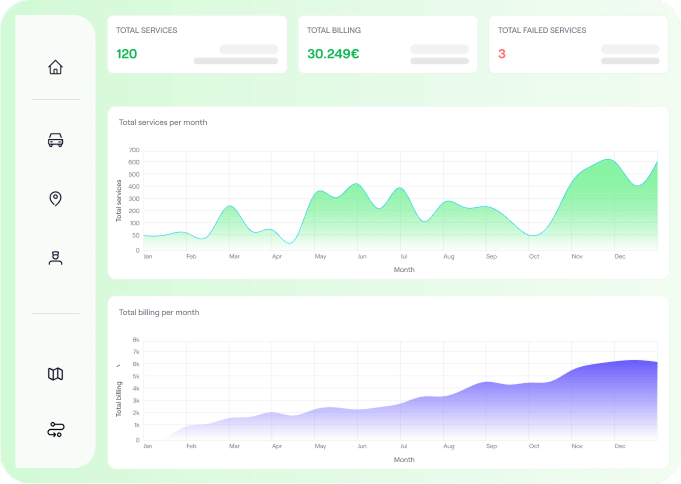Screen dimensions: 681x484
Task: Click the red failed services count 3
Action: click(502, 54)
